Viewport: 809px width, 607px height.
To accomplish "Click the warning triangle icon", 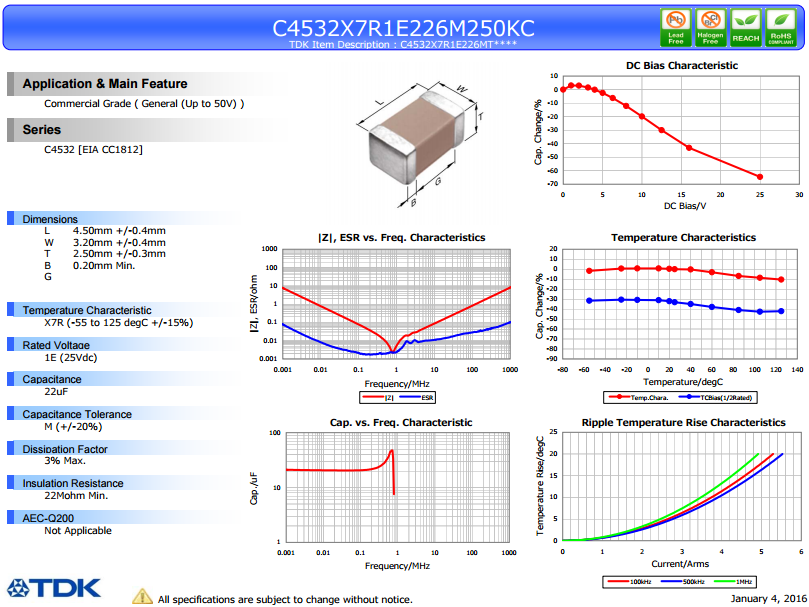I will pyautogui.click(x=142, y=596).
